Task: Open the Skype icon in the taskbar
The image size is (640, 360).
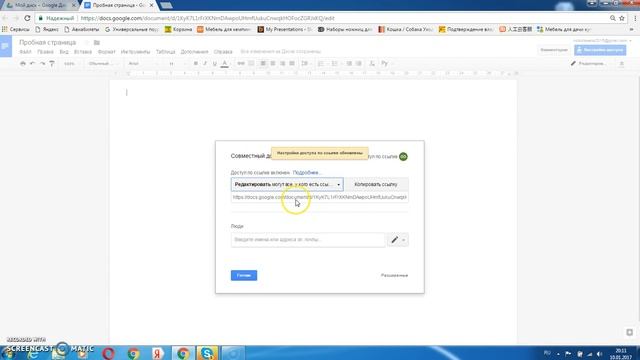Action: pyautogui.click(x=207, y=353)
